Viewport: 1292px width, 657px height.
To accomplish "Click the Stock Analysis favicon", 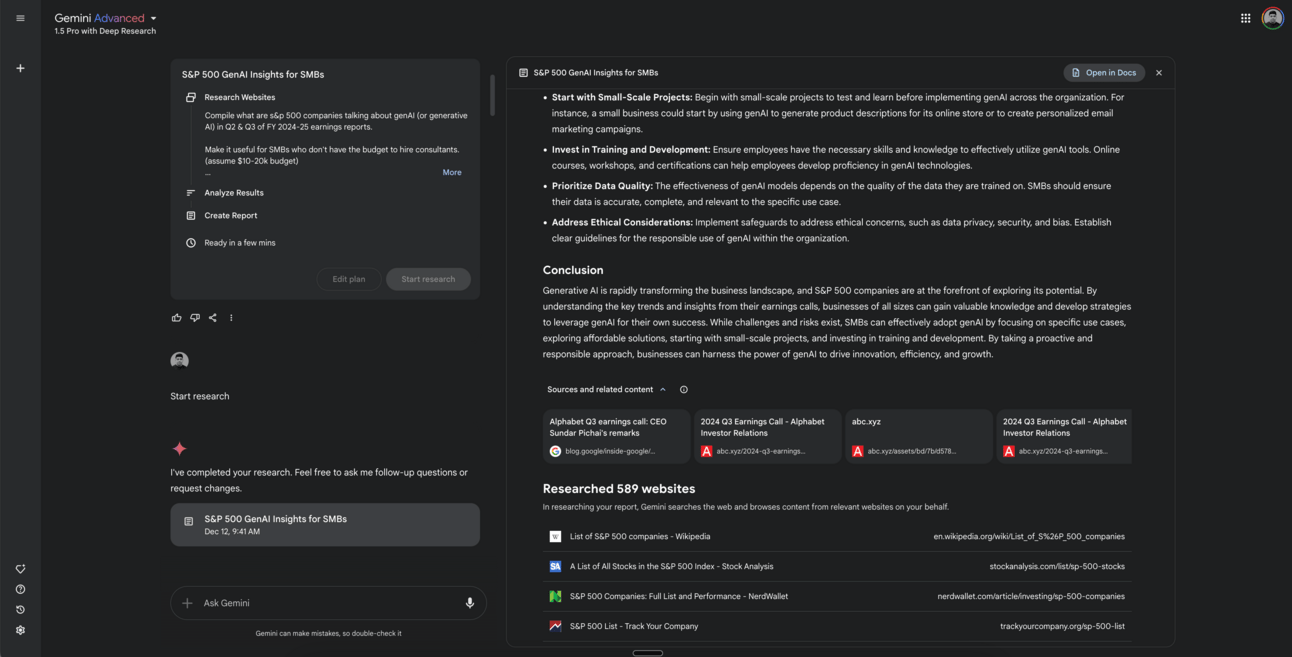I will [555, 566].
